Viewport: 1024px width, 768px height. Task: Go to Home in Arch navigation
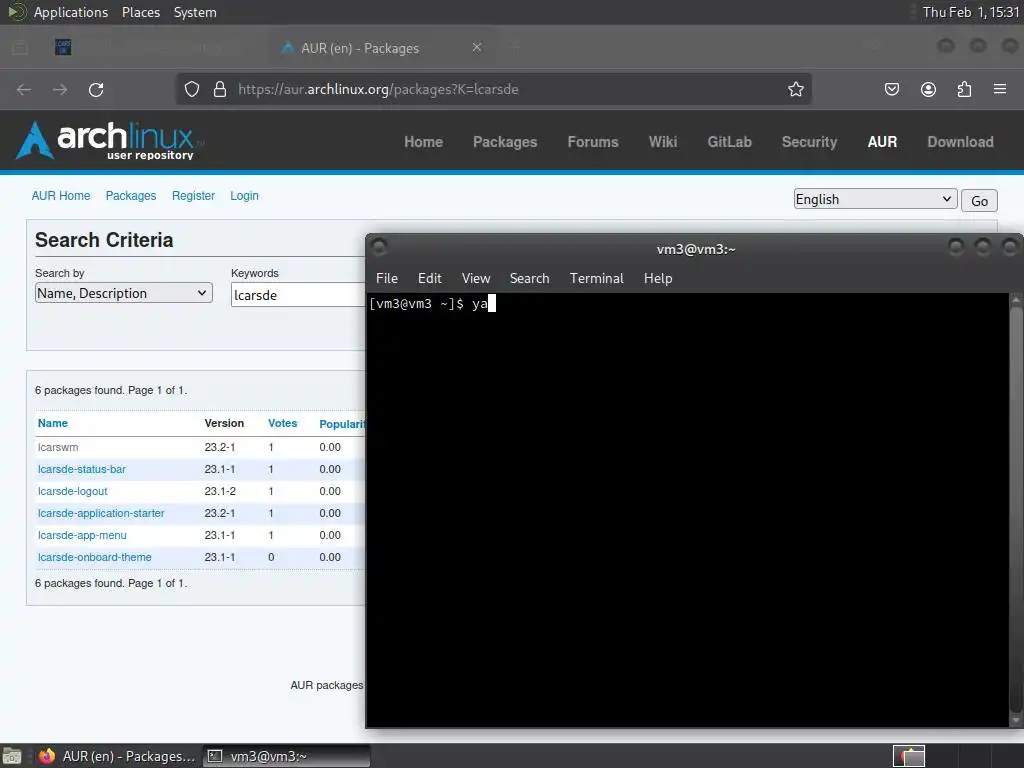click(x=423, y=142)
